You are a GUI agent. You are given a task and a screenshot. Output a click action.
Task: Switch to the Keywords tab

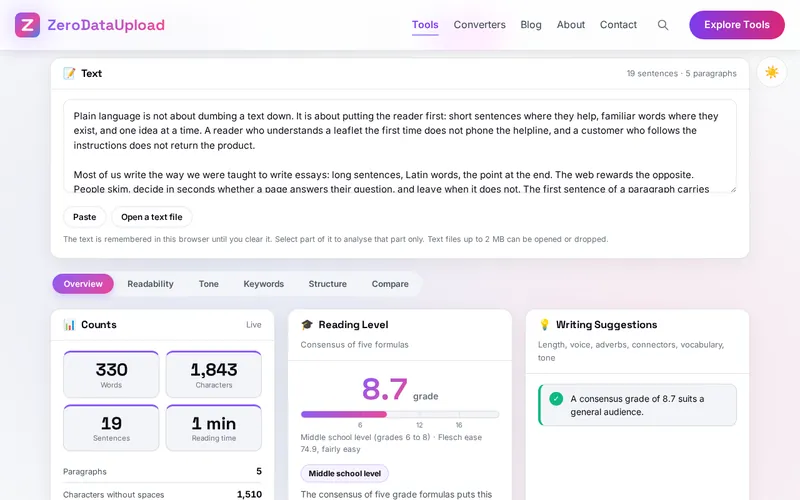tap(264, 284)
